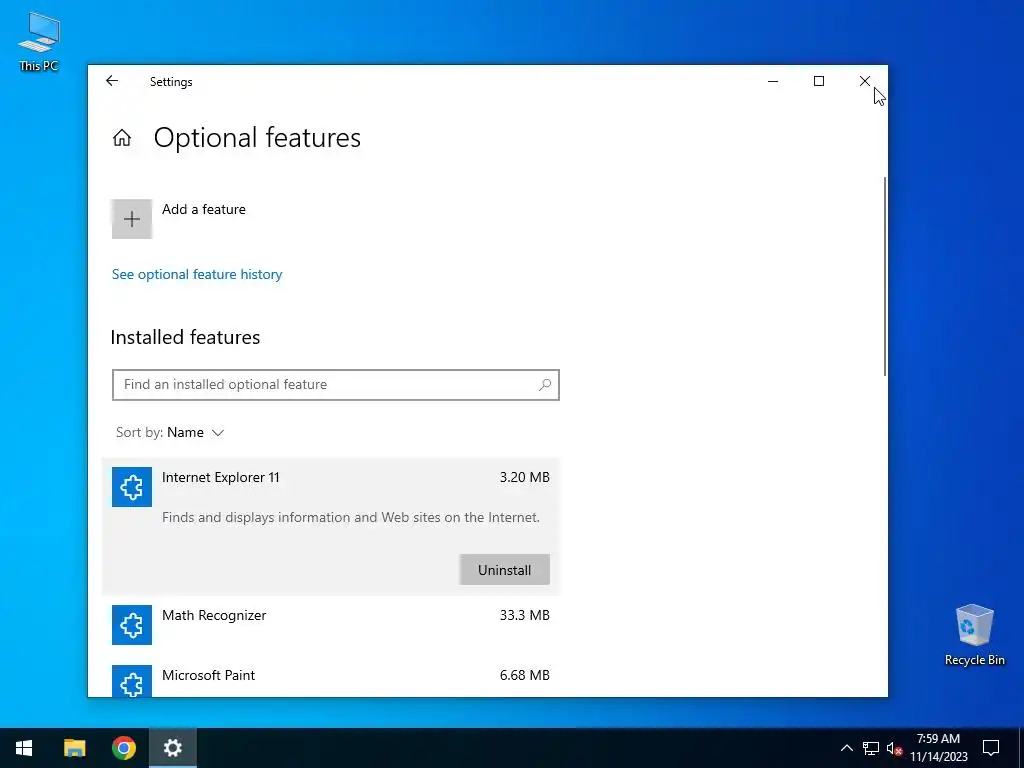The height and width of the screenshot is (768, 1024).
Task: Click the Add a feature label
Action: point(204,209)
